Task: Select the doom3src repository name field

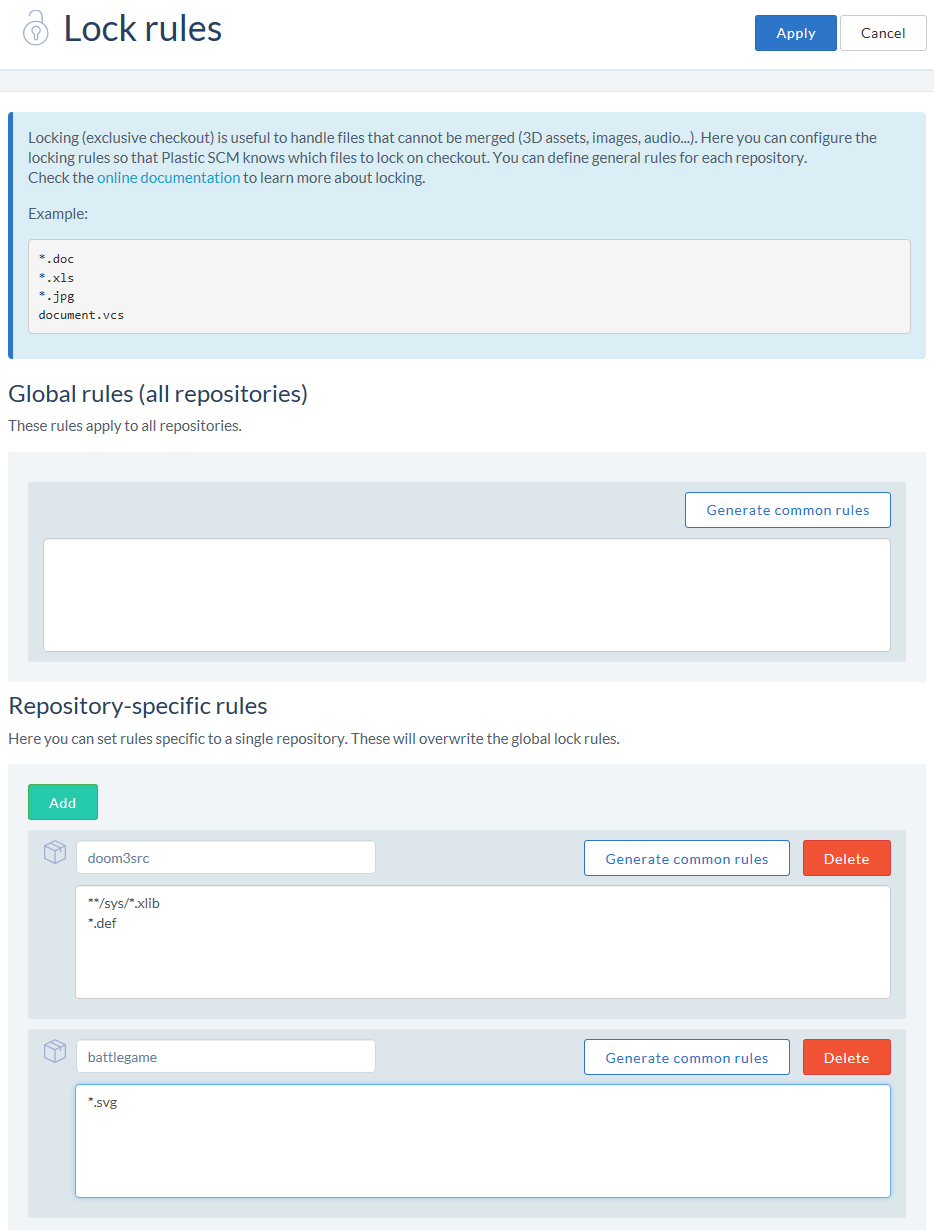Action: click(x=226, y=858)
